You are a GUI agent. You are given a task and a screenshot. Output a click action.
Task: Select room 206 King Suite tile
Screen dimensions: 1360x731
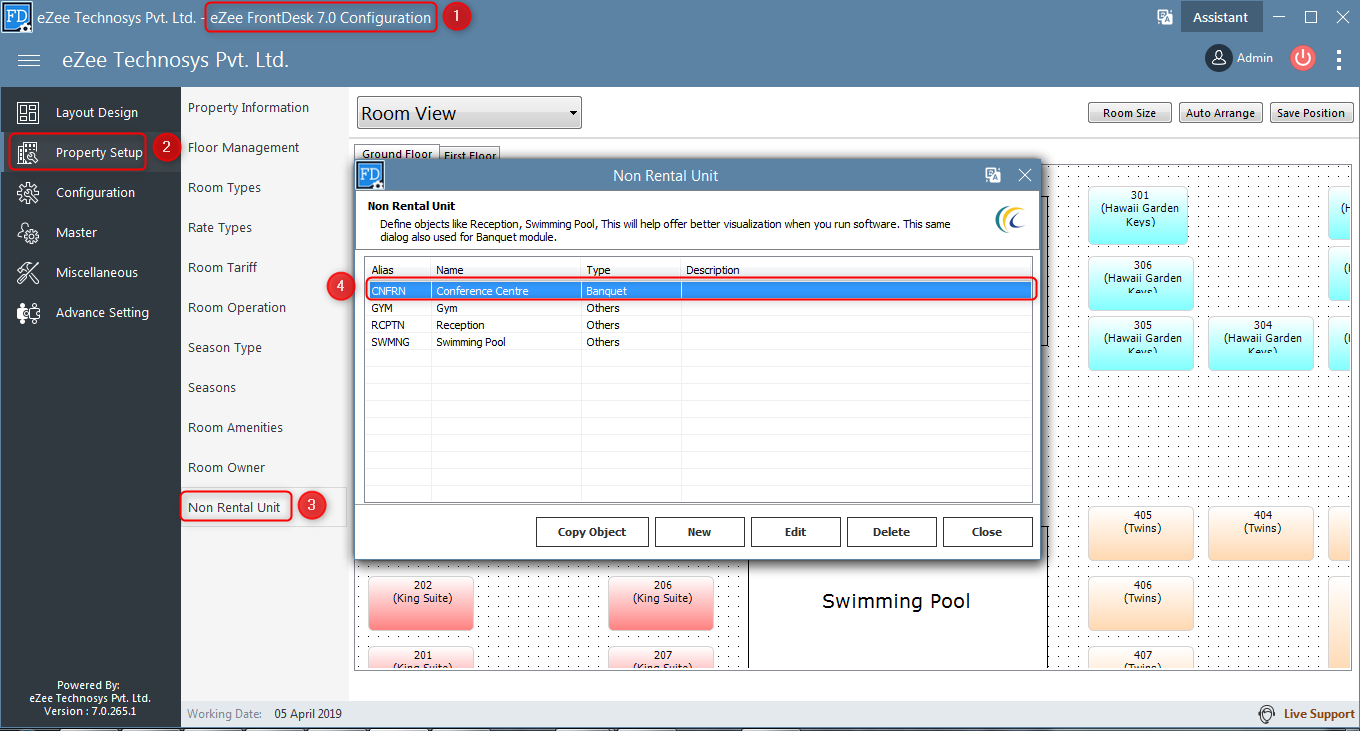(661, 603)
